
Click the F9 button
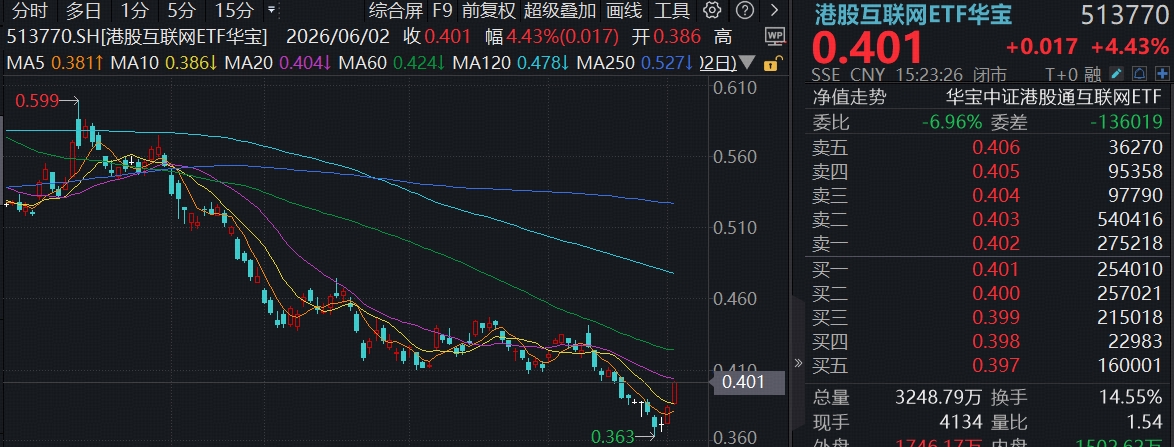443,10
